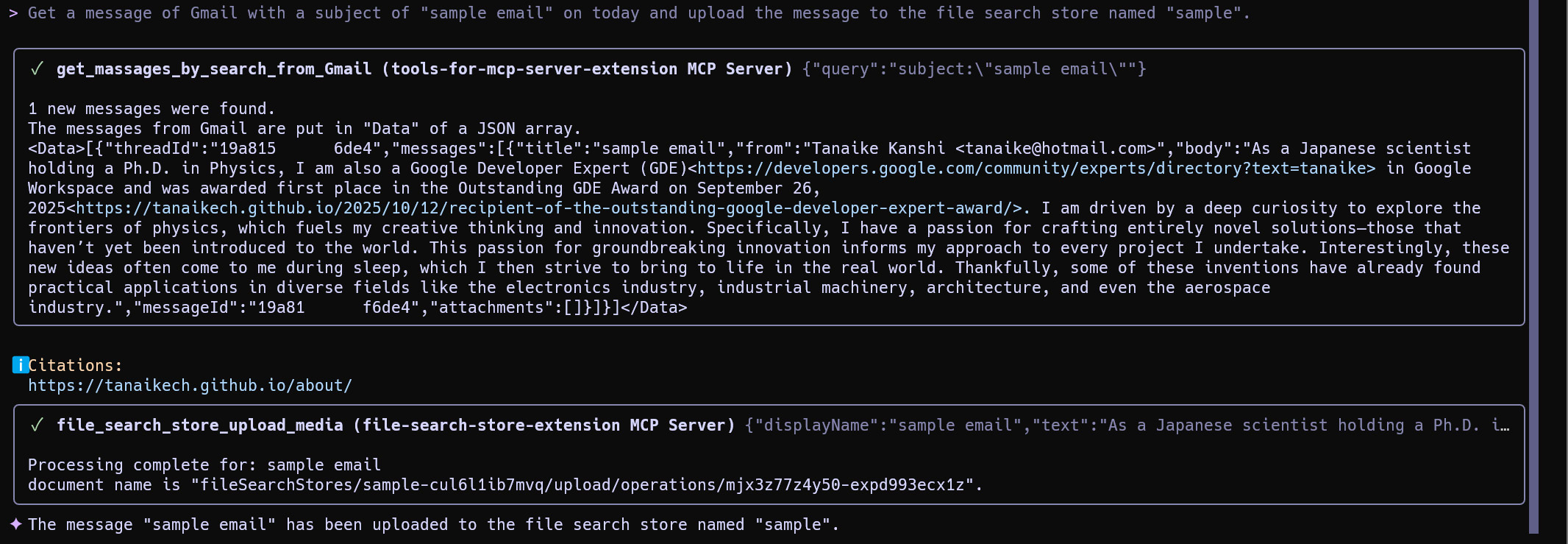Image resolution: width=1568 pixels, height=544 pixels.
Task: Click the checkmark beside get_massages_by_search_from_Gmail
Action: [37, 69]
